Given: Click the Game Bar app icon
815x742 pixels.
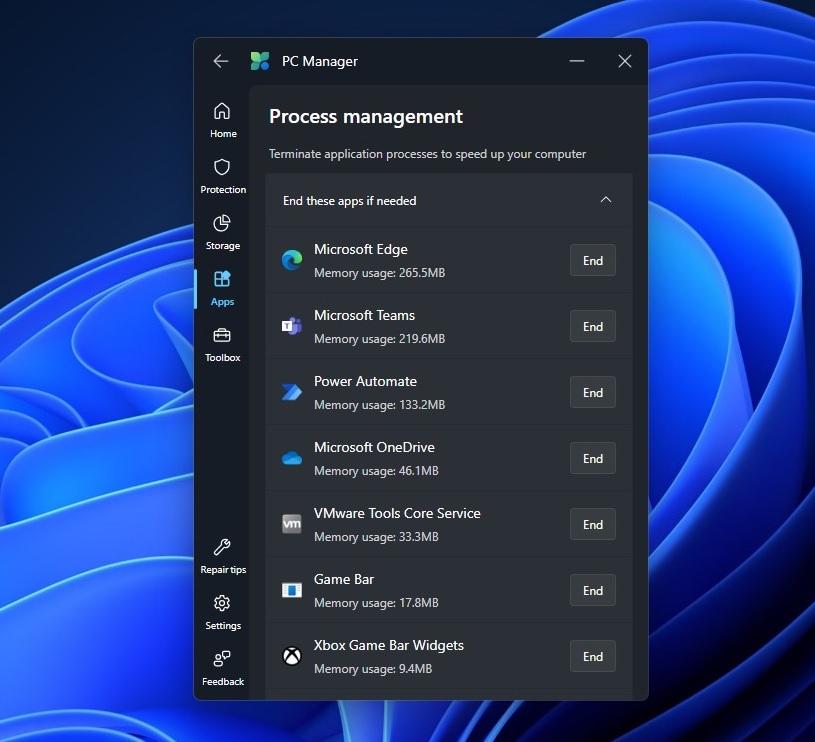Looking at the screenshot, I should click(x=292, y=590).
